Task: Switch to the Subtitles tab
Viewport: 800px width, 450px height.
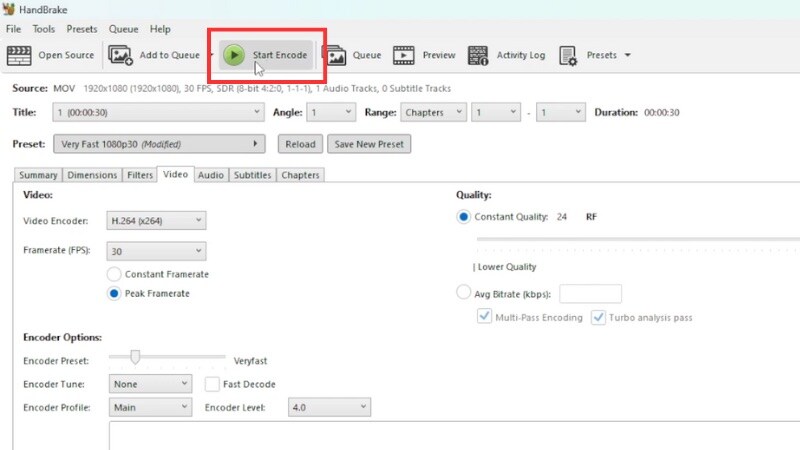Action: pyautogui.click(x=253, y=175)
